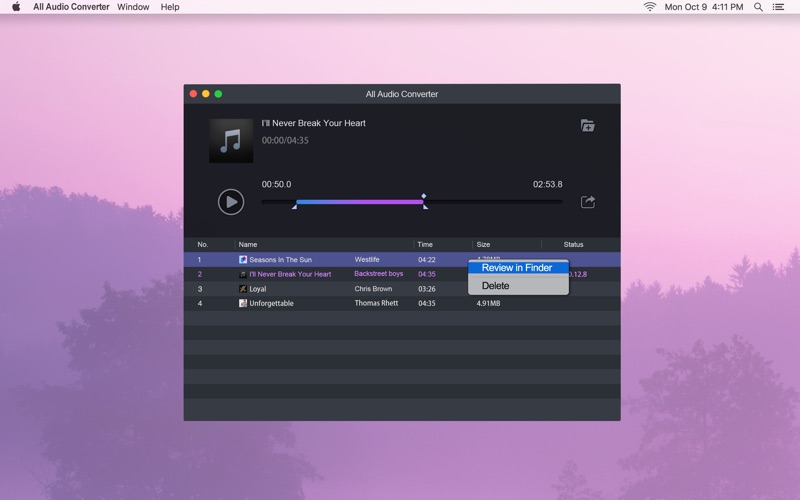Image resolution: width=800 pixels, height=500 pixels.
Task: Click the Wi-Fi status icon
Action: (649, 7)
